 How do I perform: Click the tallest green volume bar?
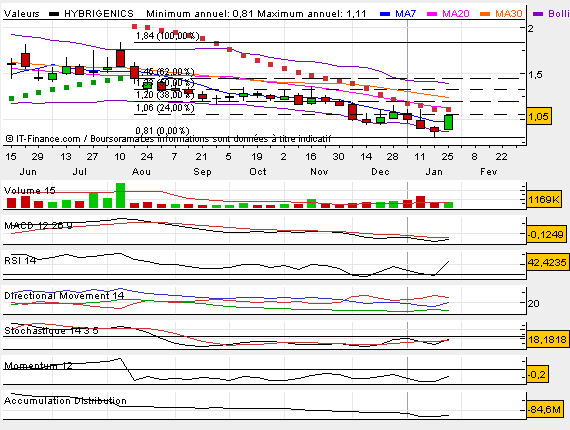pyautogui.click(x=120, y=196)
